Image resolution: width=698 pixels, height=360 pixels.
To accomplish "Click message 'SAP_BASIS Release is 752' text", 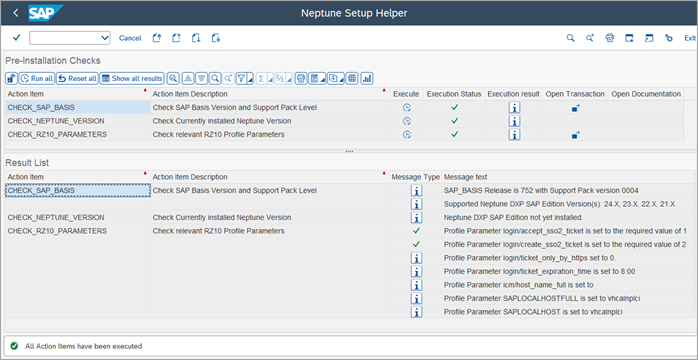I will click(x=541, y=190).
